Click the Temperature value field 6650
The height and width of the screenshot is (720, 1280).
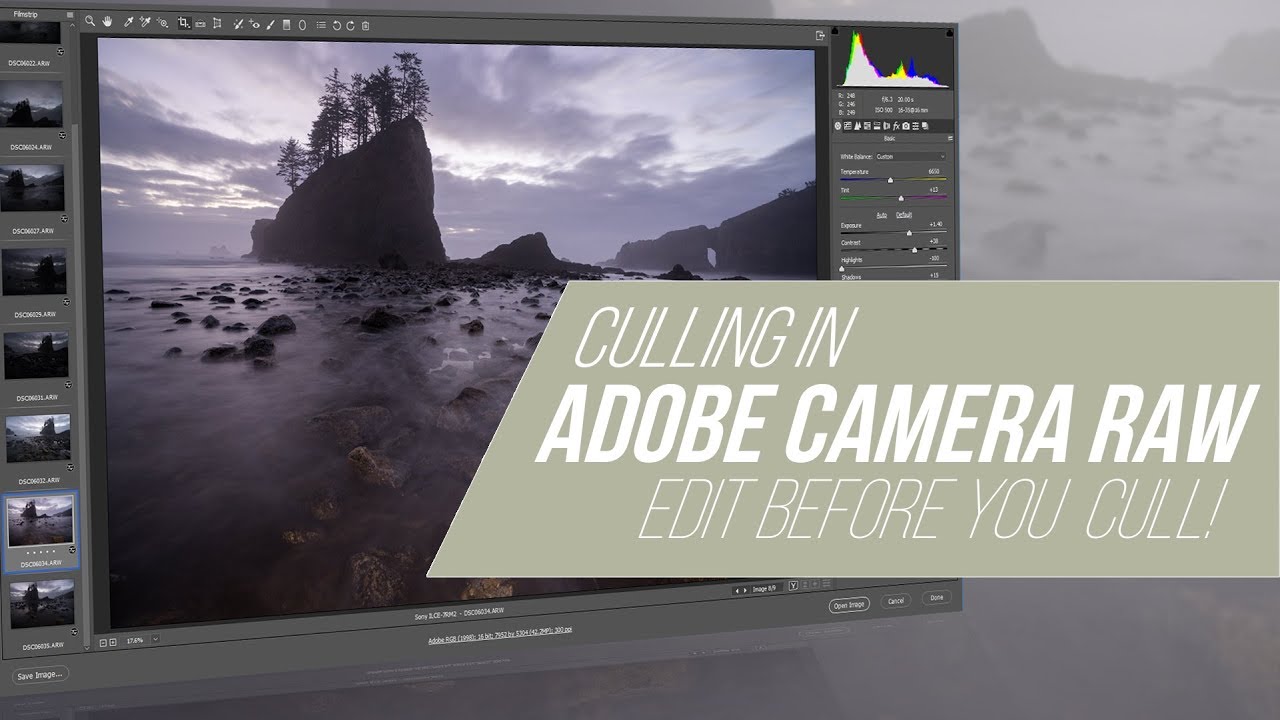coord(934,171)
